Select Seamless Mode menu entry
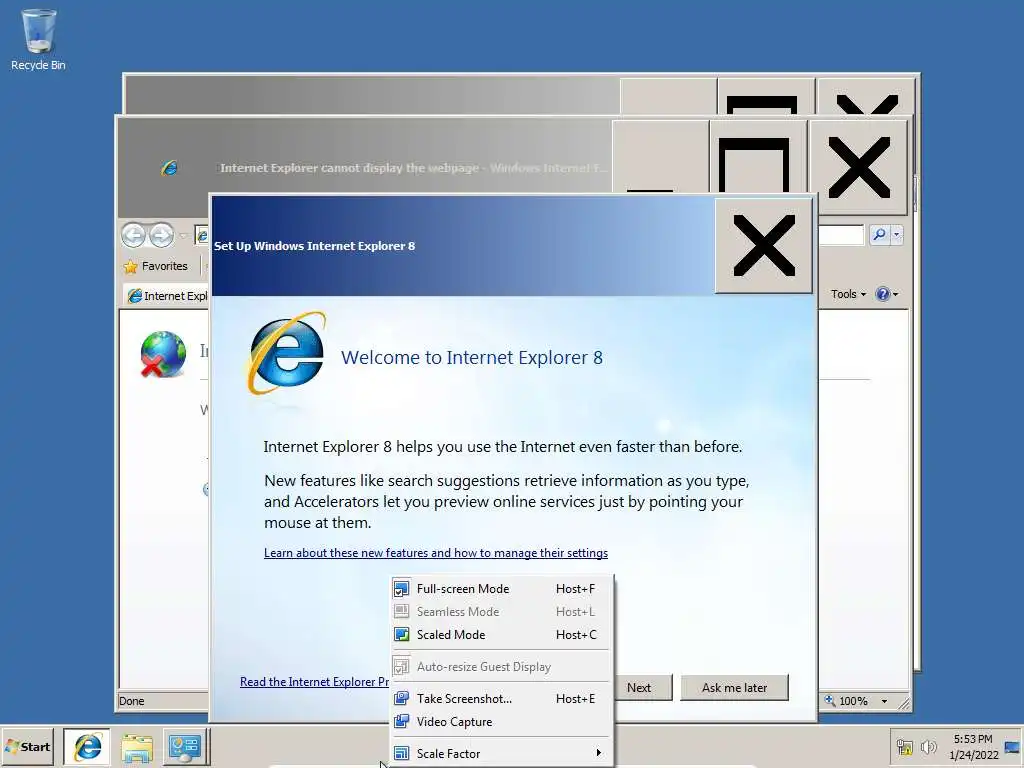 tap(501, 611)
